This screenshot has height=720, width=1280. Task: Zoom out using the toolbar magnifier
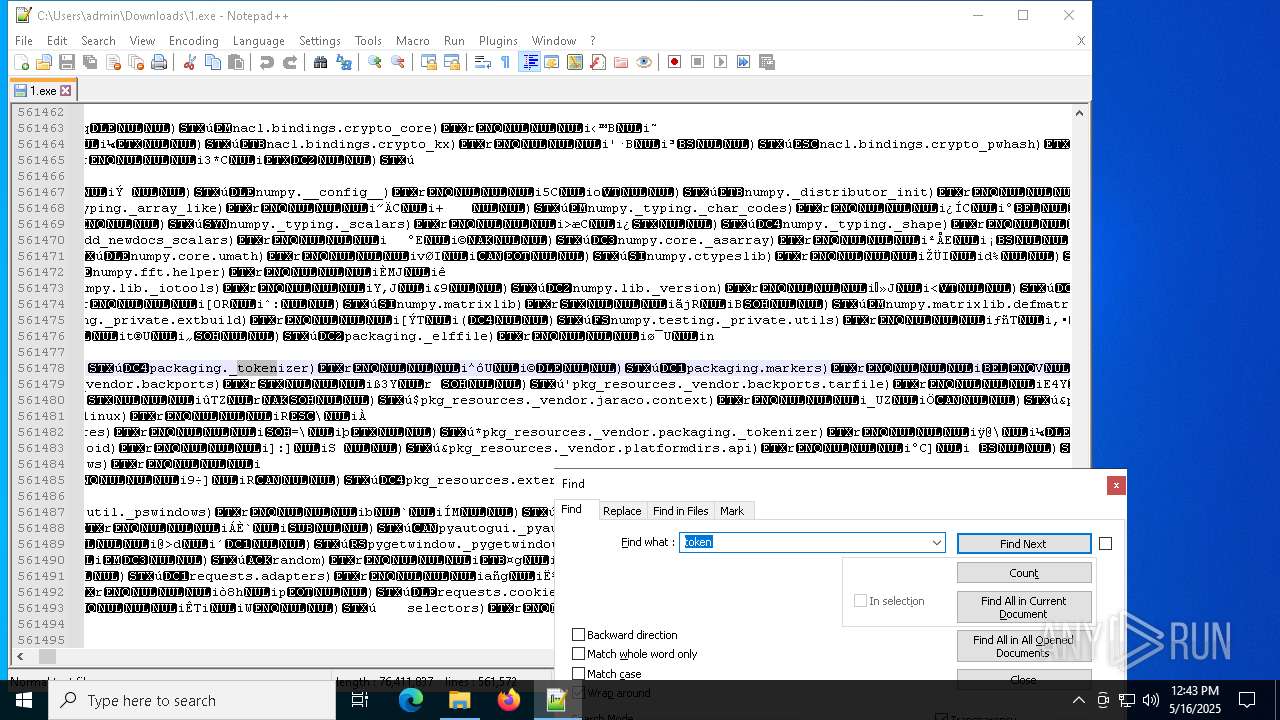[398, 62]
